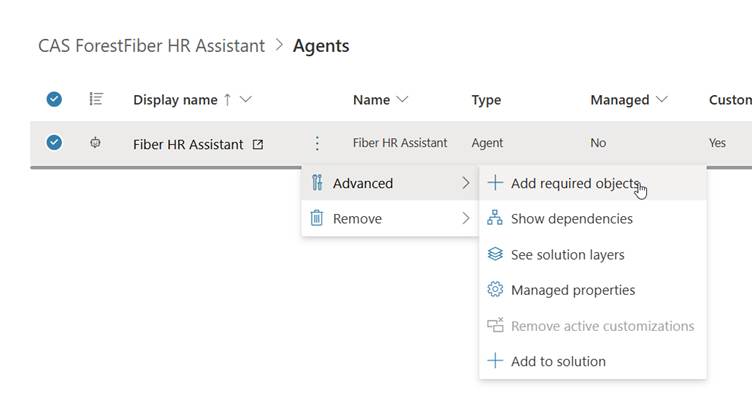Go to CAS ForestFiber HR Assistant breadcrumb
Screen dimensions: 752x413
click(151, 46)
